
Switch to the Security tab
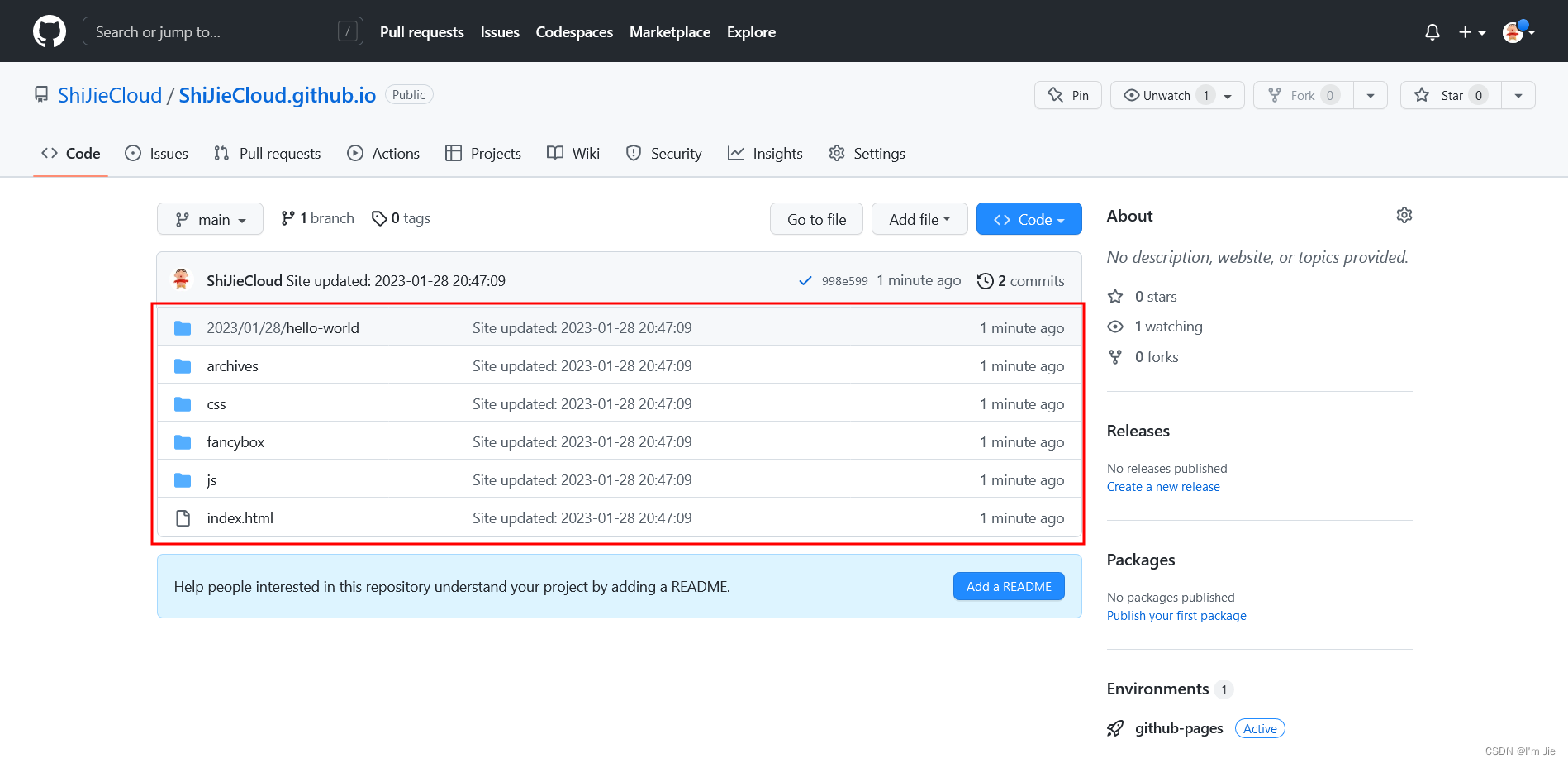click(x=664, y=153)
